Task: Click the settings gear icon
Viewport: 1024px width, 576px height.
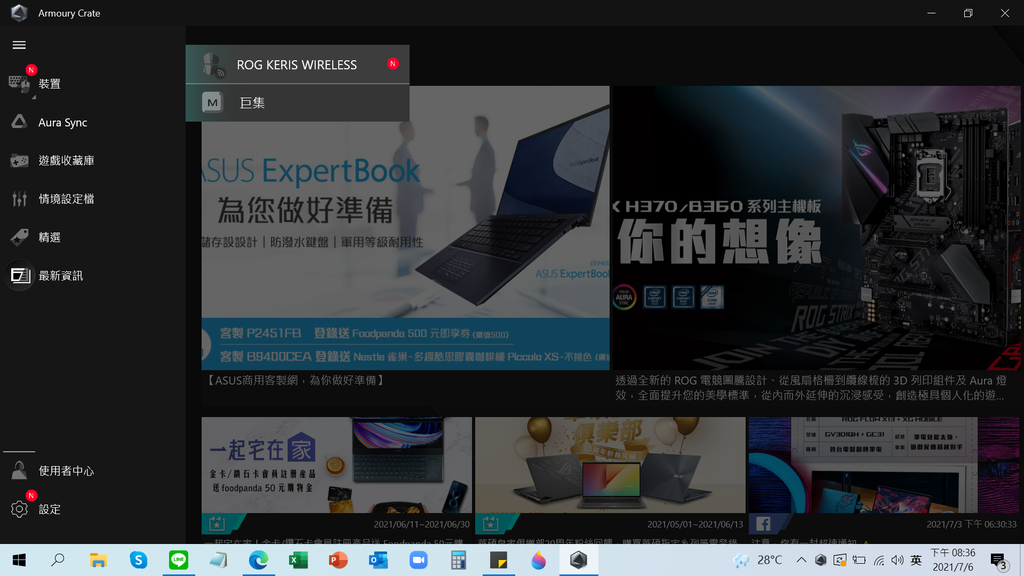Action: (x=19, y=509)
